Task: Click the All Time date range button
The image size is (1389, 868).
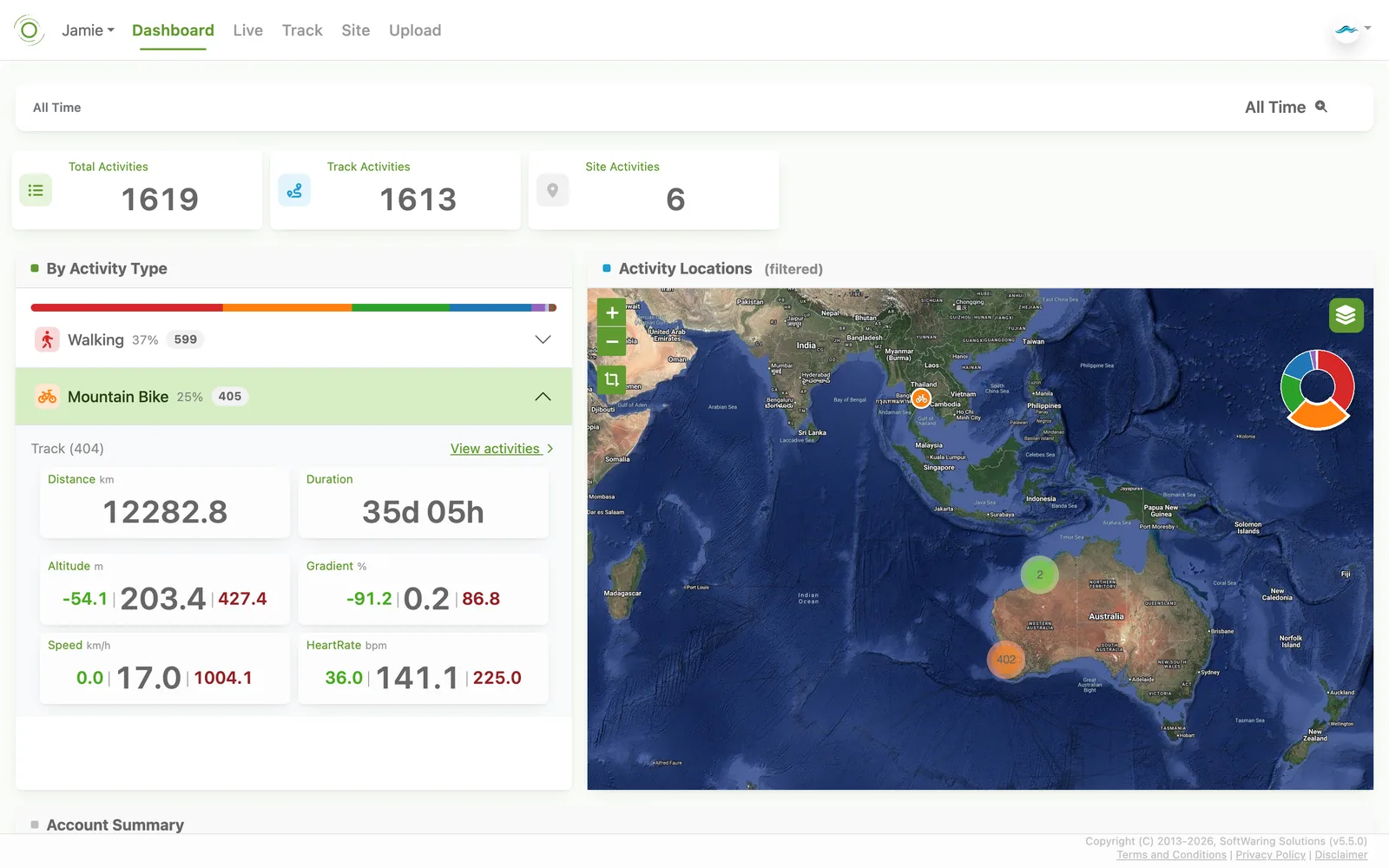Action: [x=1286, y=107]
